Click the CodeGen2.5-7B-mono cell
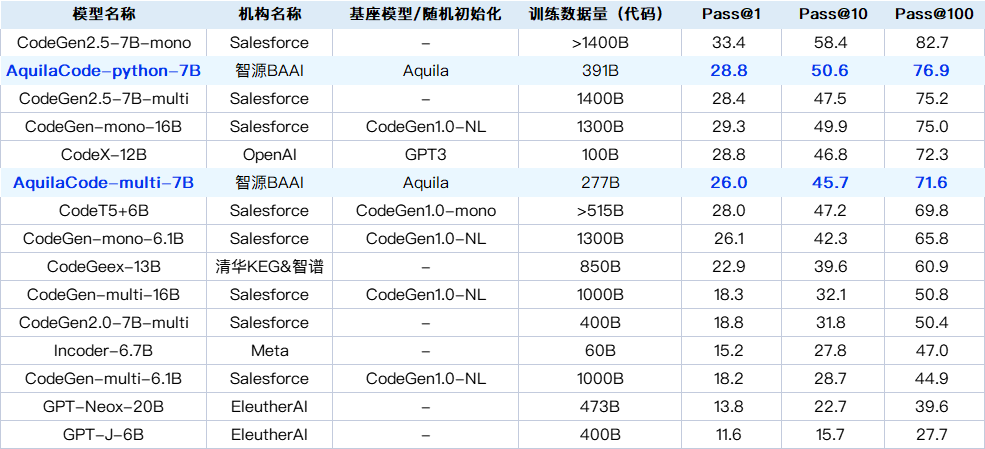This screenshot has height=449, width=985. click(x=103, y=43)
